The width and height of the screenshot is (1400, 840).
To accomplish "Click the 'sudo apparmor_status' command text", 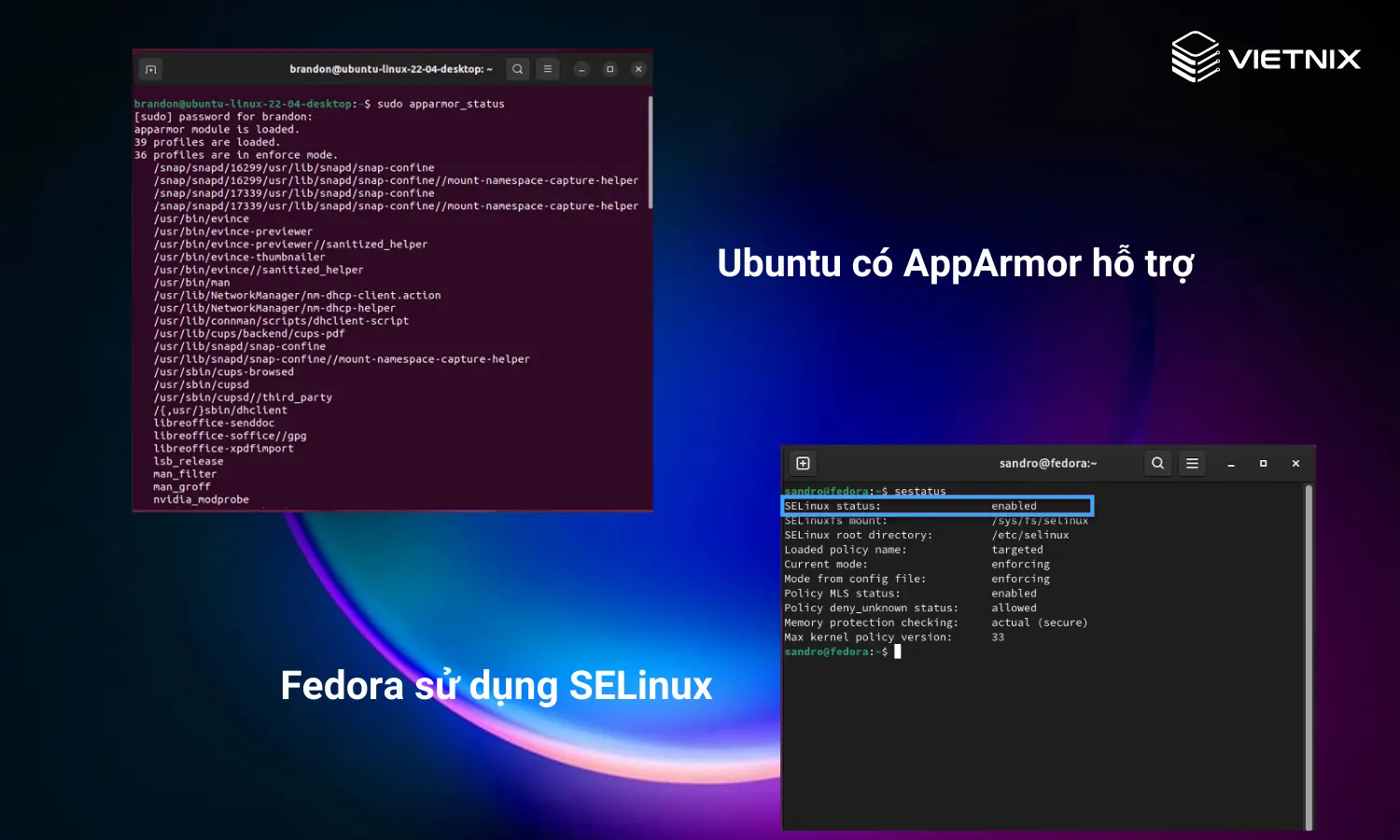I will tap(441, 105).
